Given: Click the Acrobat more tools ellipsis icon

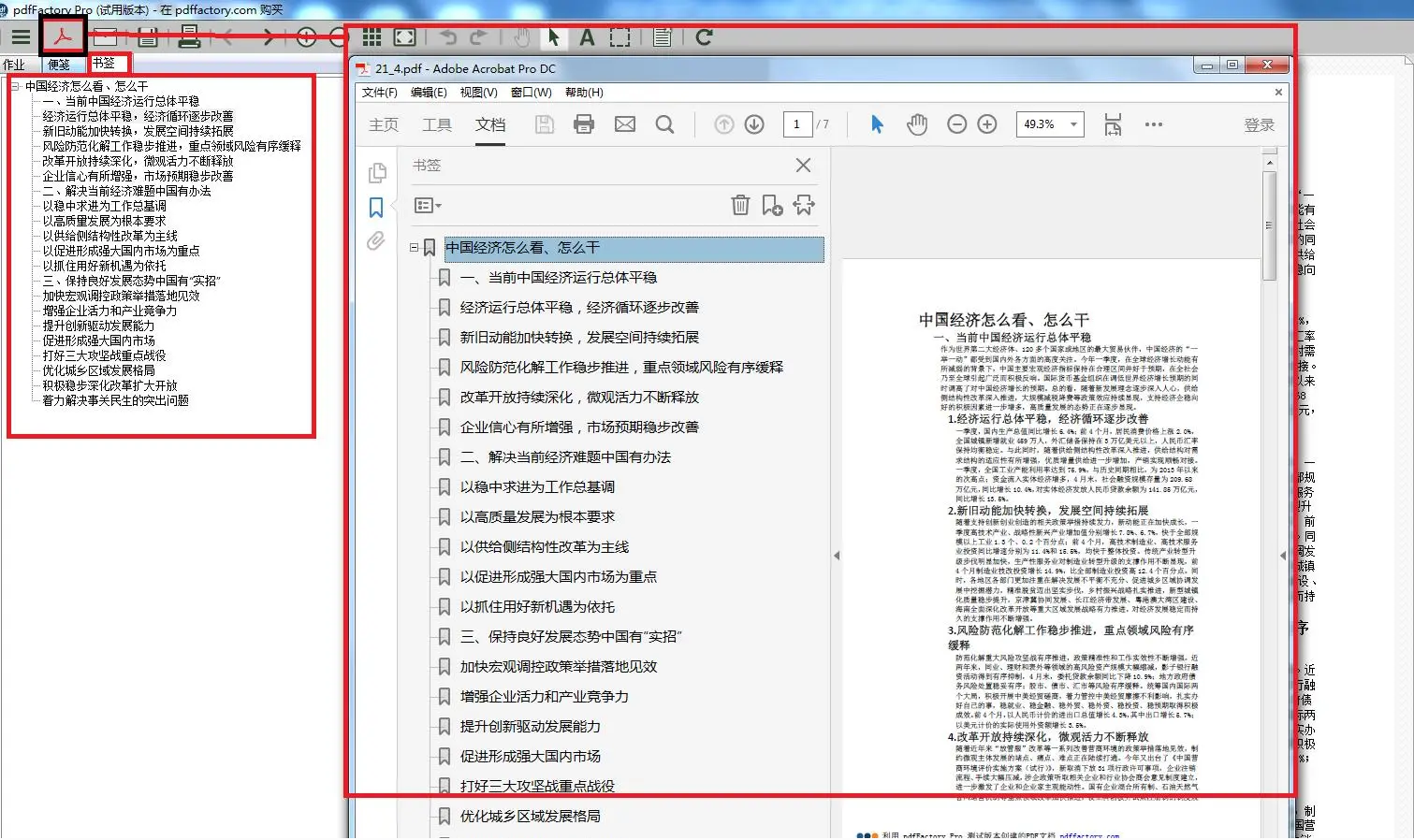Looking at the screenshot, I should [1154, 124].
